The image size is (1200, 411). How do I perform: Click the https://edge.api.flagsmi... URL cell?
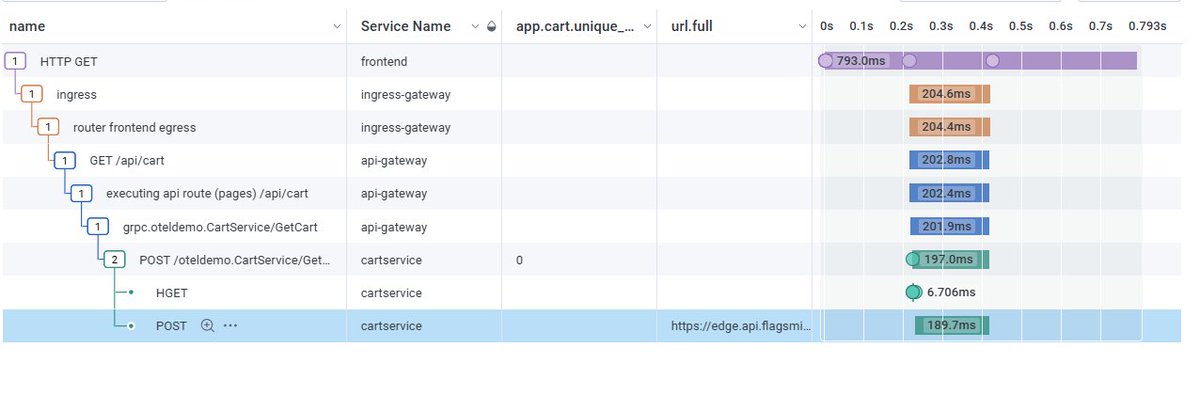click(x=735, y=326)
